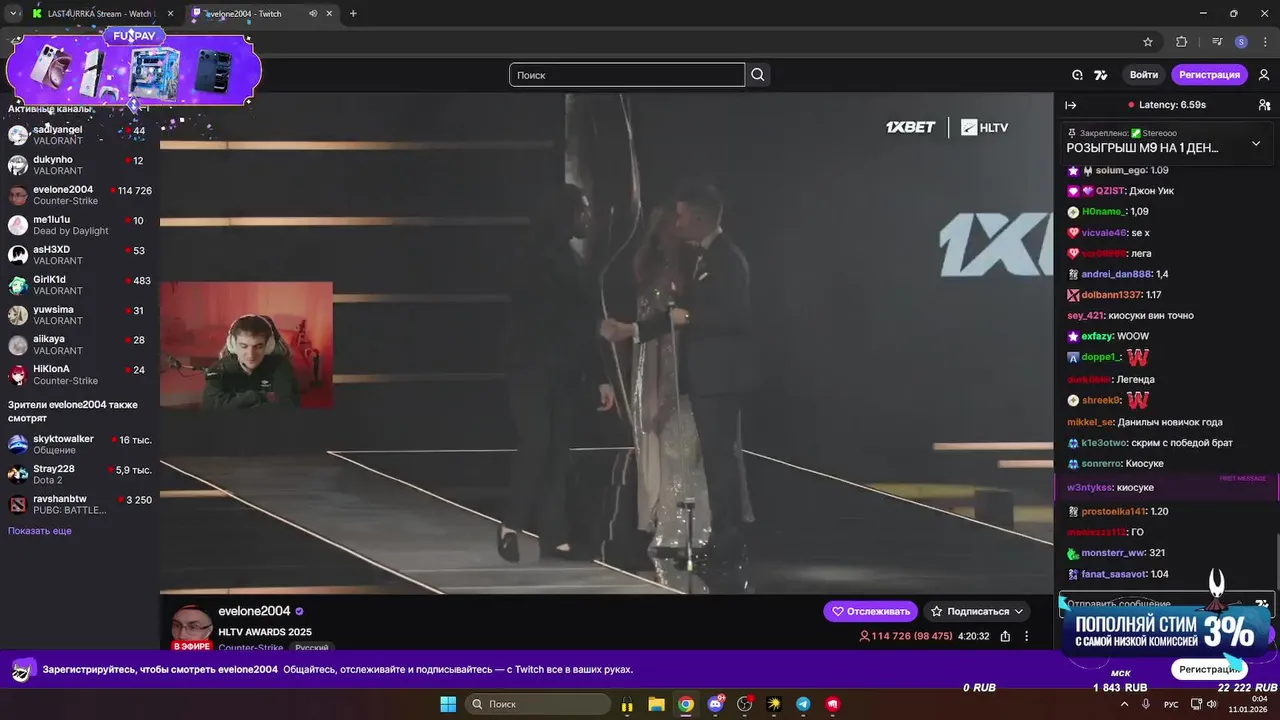Open Google Chrome in the taskbar
Viewport: 1280px width, 720px height.
[x=686, y=704]
